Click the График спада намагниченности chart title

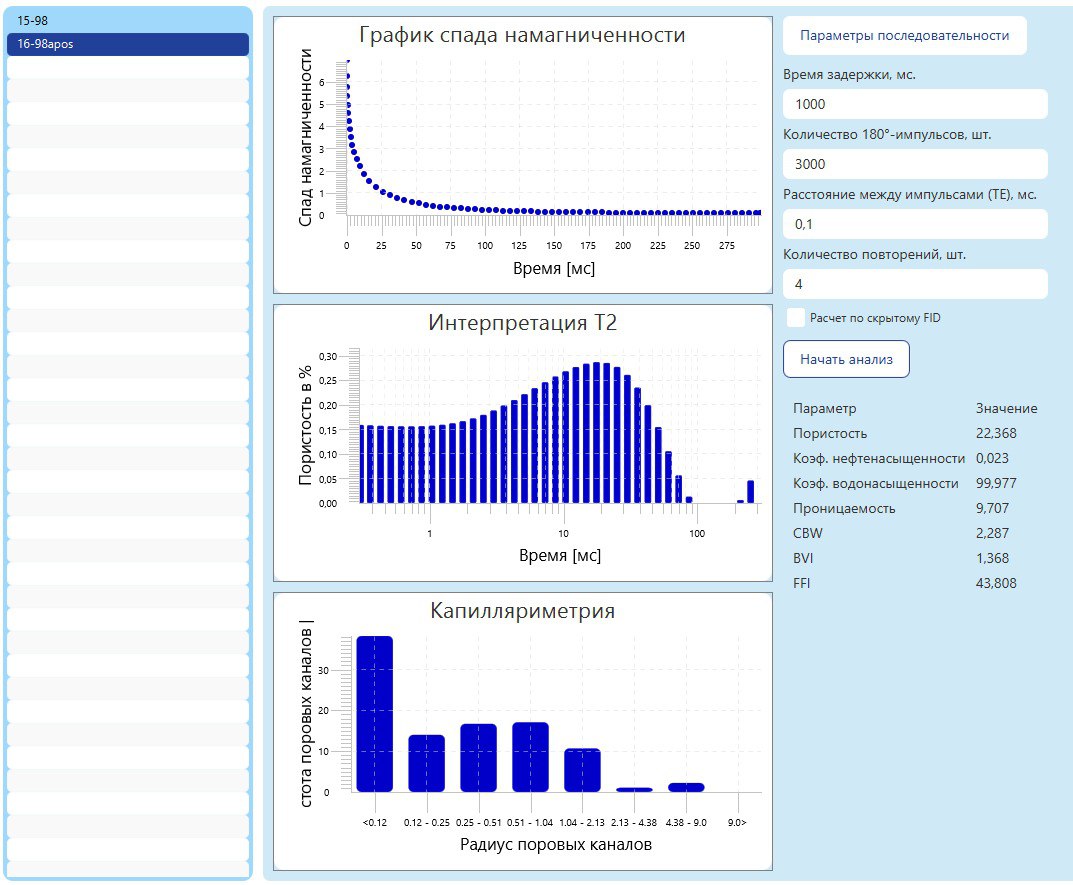522,35
